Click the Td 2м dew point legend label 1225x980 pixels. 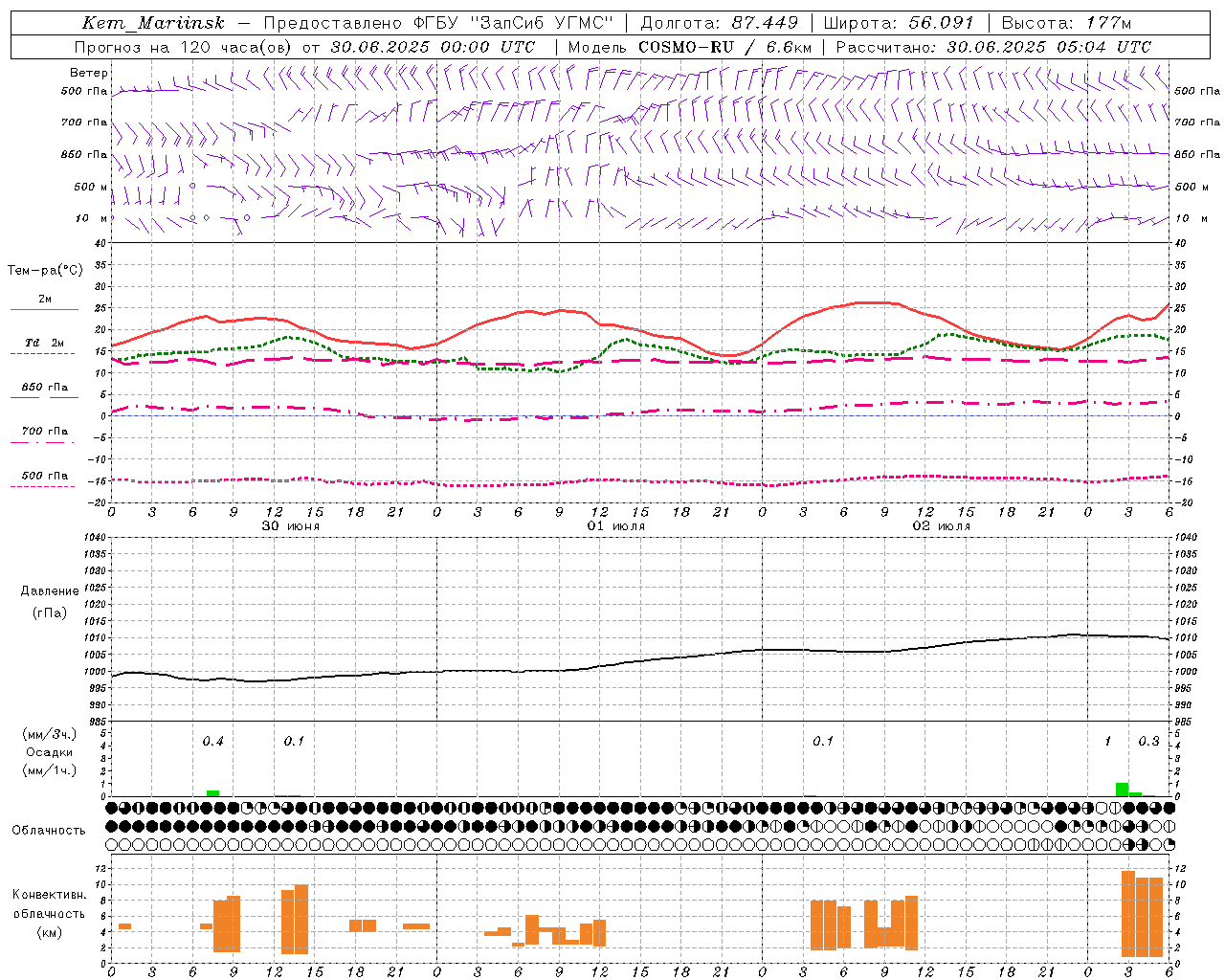pyautogui.click(x=44, y=343)
